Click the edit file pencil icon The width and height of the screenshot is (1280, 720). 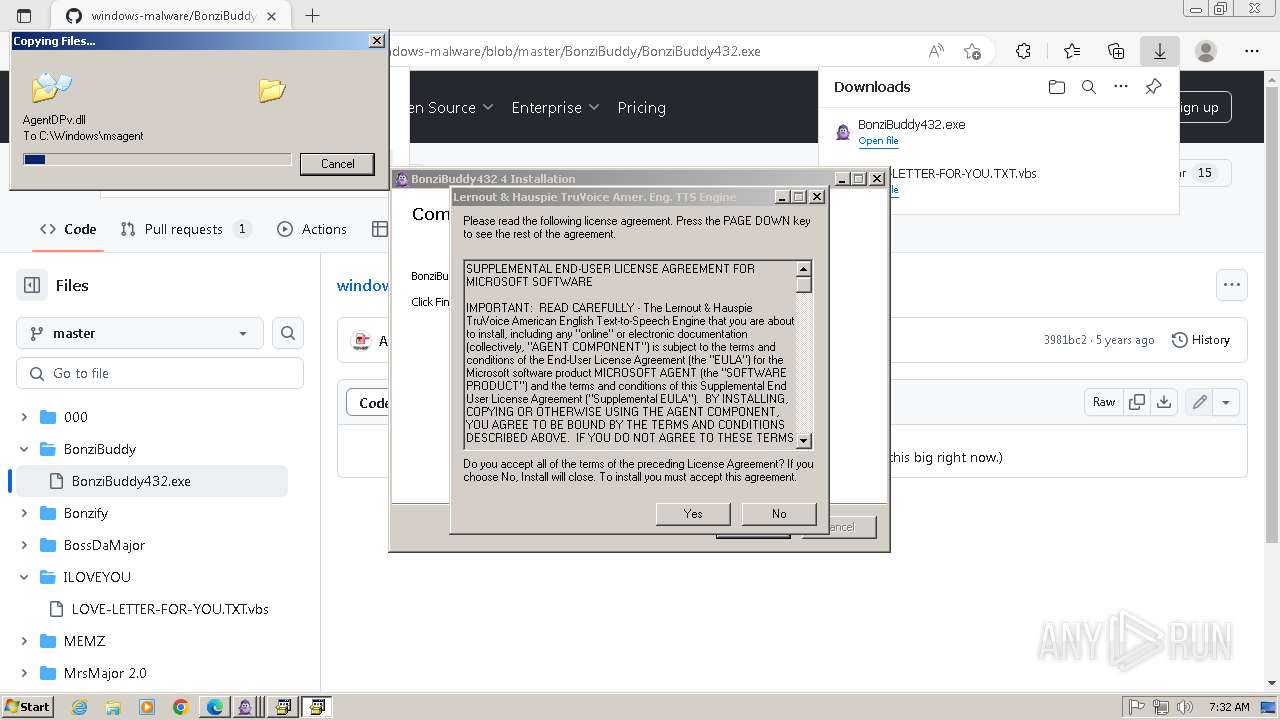tap(1199, 402)
